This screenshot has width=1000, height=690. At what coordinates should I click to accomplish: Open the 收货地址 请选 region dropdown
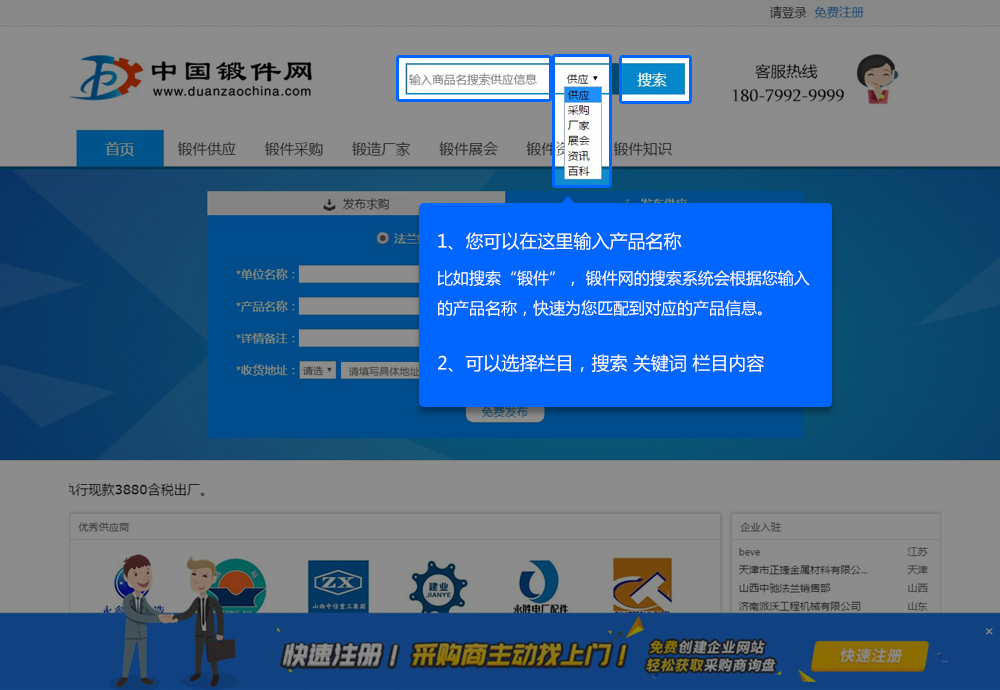(317, 370)
